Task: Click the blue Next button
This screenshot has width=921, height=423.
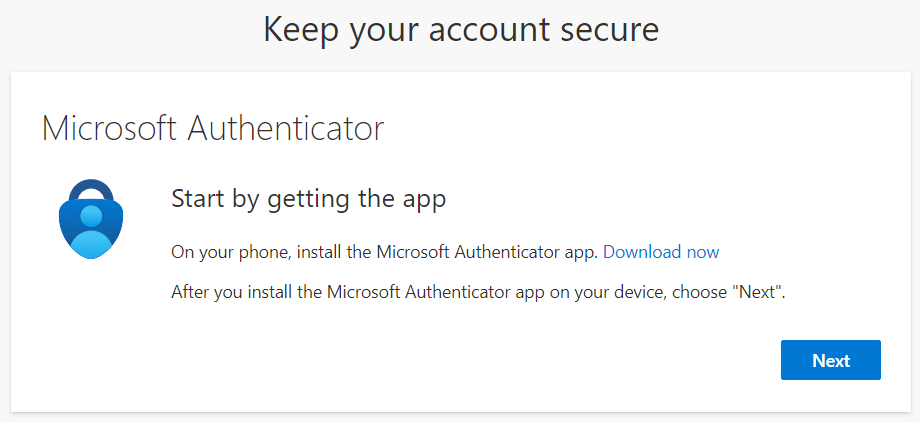Action: tap(831, 360)
